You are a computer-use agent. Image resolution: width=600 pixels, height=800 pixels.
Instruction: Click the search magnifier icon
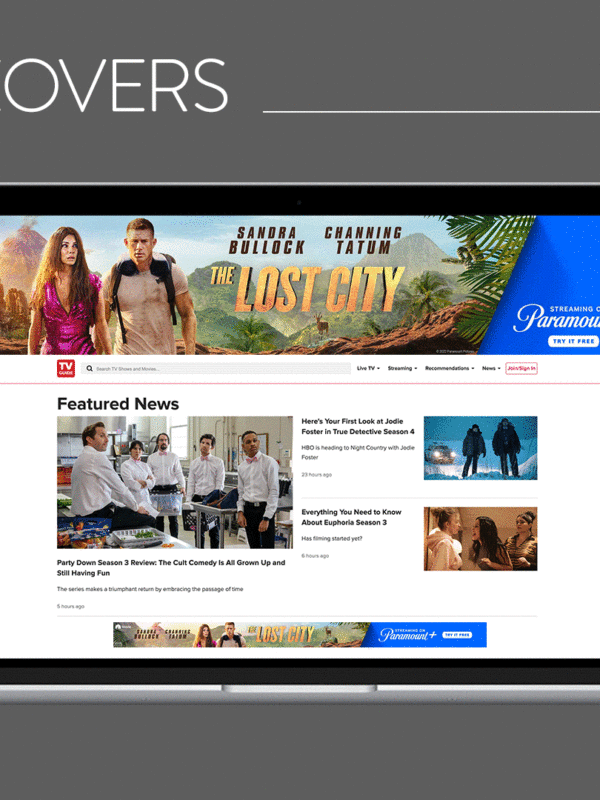pyautogui.click(x=89, y=368)
